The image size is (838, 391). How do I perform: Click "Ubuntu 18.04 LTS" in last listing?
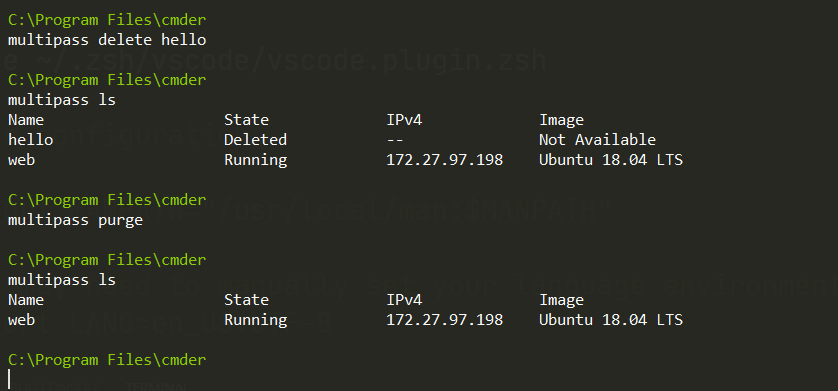(x=611, y=320)
